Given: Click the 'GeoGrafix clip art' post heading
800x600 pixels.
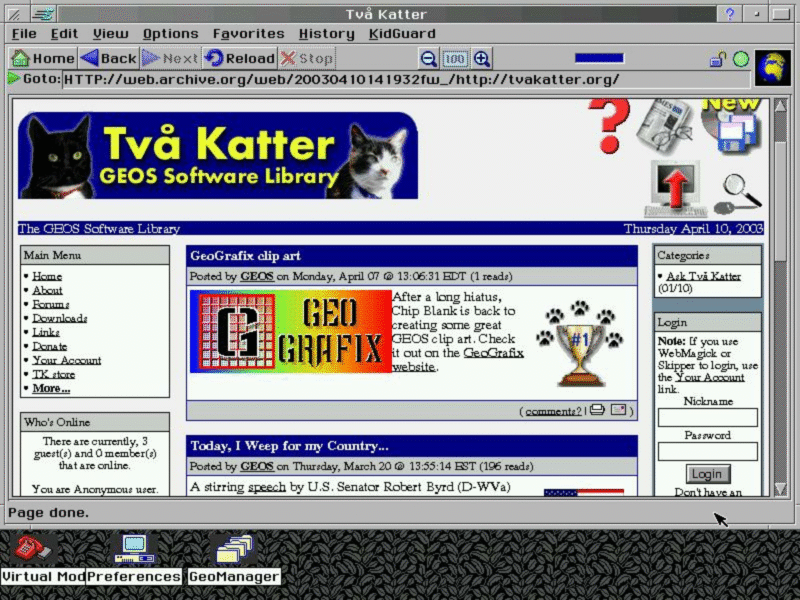Looking at the screenshot, I should tap(245, 256).
